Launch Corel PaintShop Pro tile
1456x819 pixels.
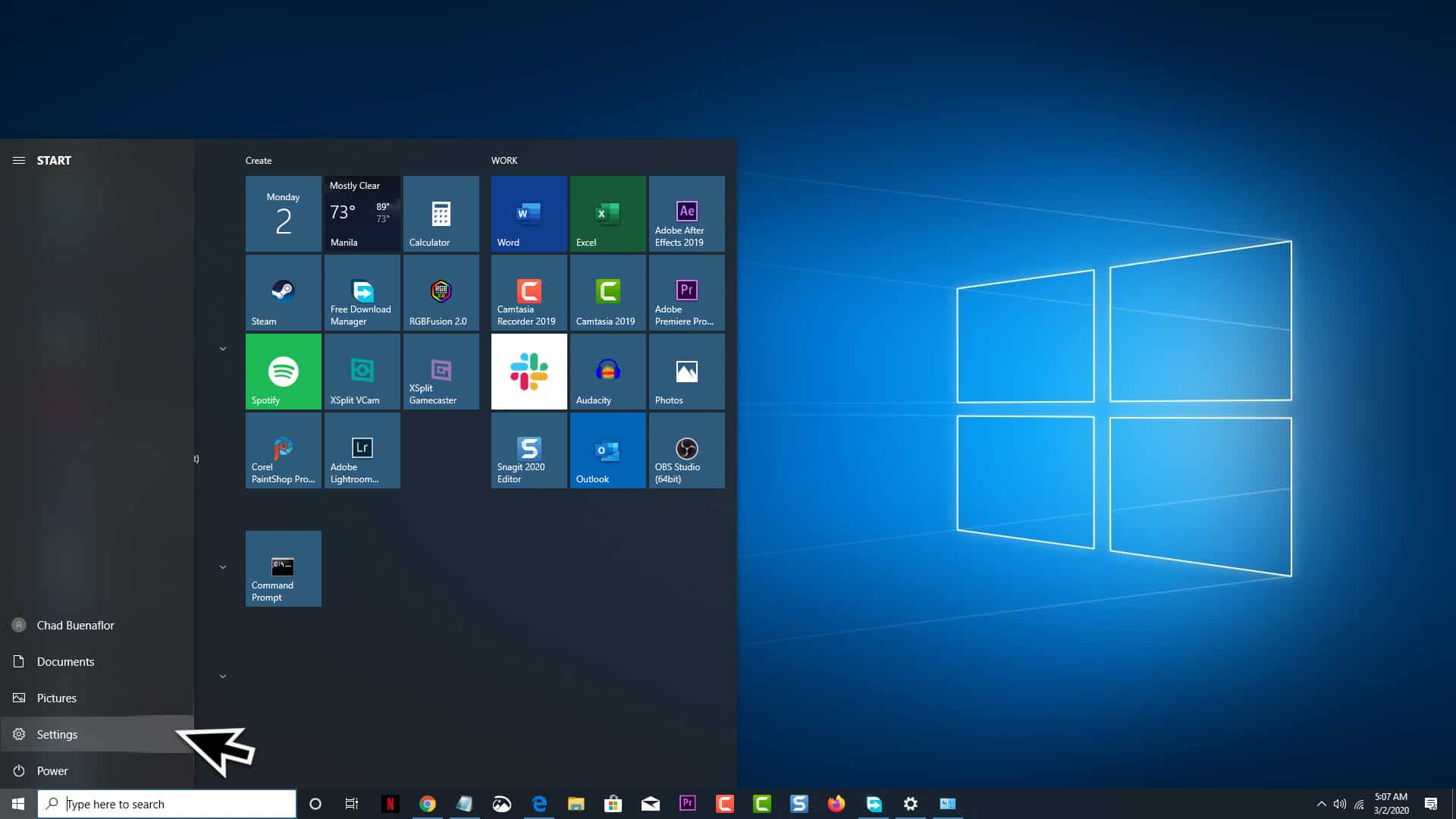click(283, 450)
